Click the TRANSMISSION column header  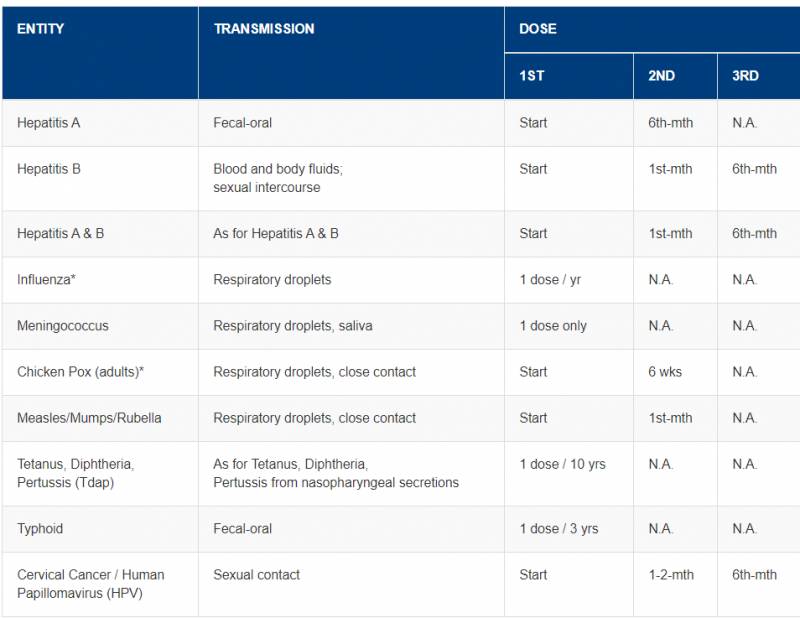264,29
